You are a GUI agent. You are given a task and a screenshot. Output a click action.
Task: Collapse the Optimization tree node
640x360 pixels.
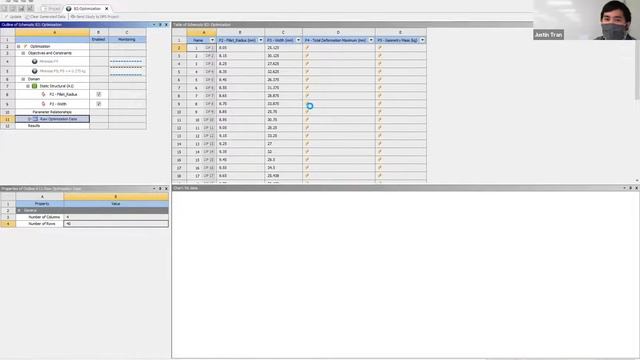coord(18,47)
